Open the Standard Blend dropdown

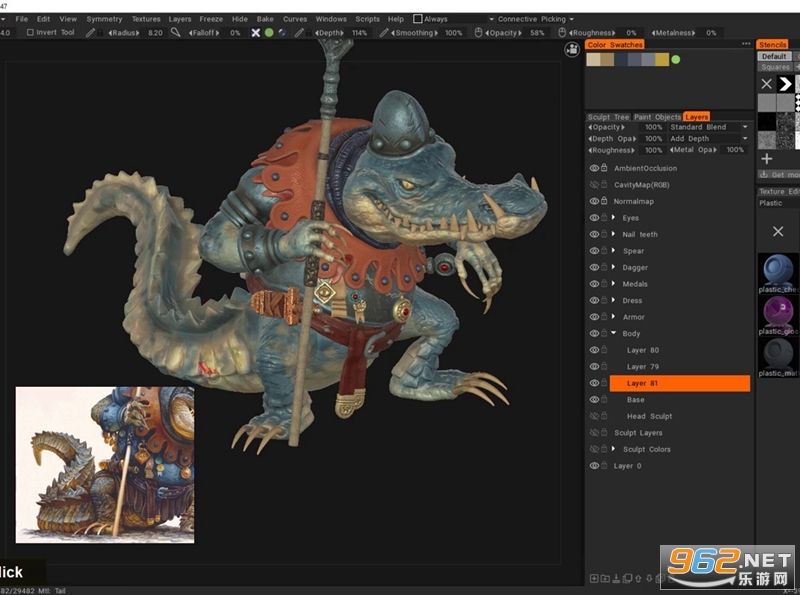pyautogui.click(x=709, y=127)
